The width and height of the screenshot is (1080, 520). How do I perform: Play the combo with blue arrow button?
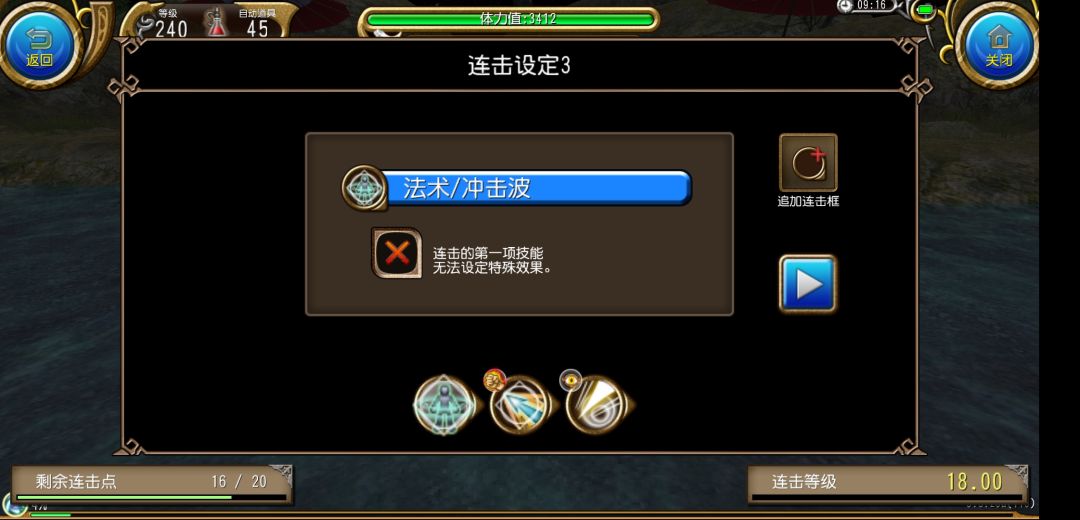click(x=808, y=284)
